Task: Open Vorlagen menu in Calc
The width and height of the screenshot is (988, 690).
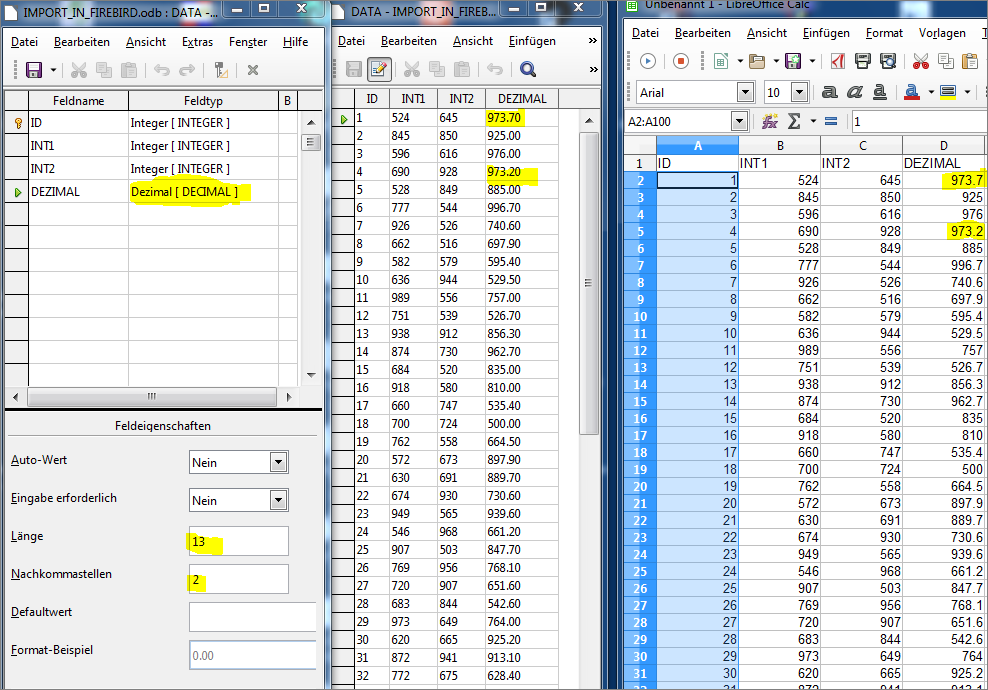Action: click(x=942, y=33)
